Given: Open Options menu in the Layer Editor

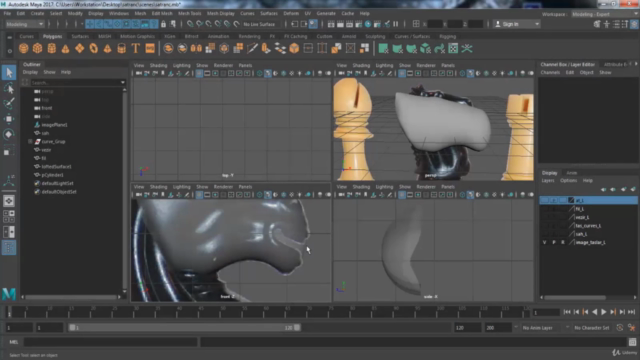Looking at the screenshot, I should tap(568, 180).
